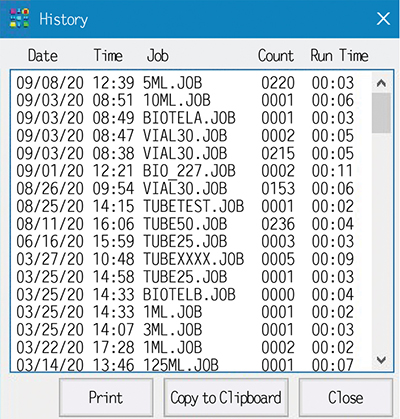Image resolution: width=400 pixels, height=419 pixels.
Task: Select the 3ML.JOB row
Action: tap(185, 330)
